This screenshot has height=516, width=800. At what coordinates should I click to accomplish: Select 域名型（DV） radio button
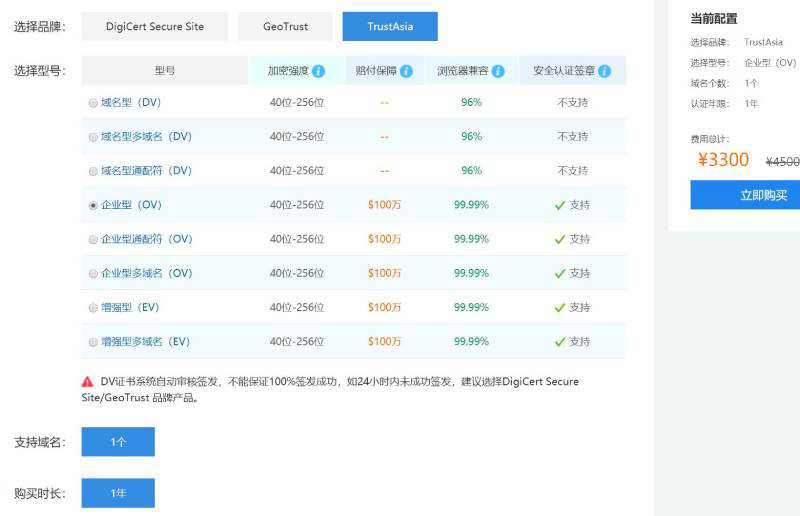tap(94, 103)
